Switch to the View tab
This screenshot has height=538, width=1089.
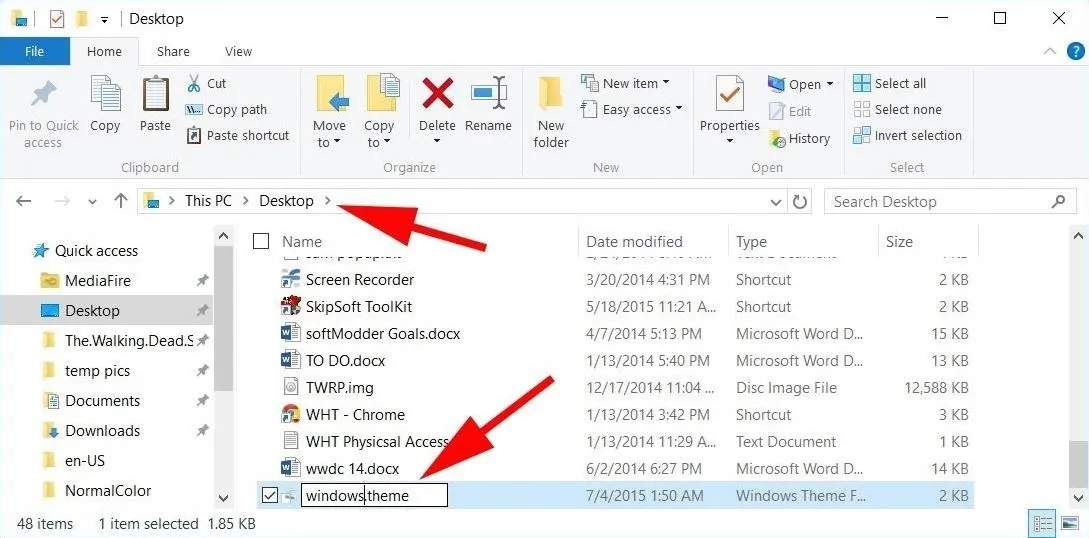pos(238,51)
